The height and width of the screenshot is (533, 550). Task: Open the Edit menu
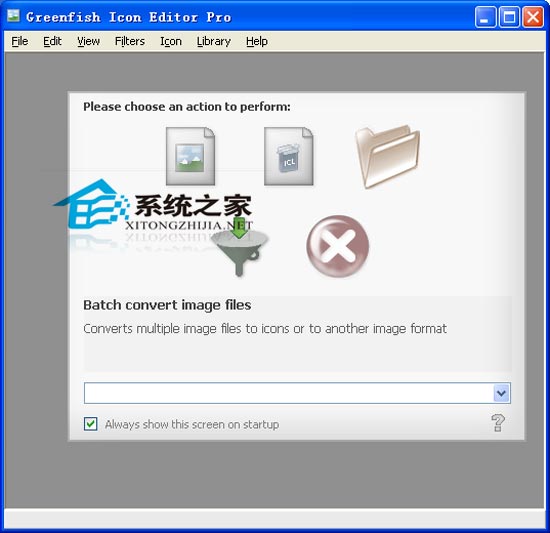(52, 41)
